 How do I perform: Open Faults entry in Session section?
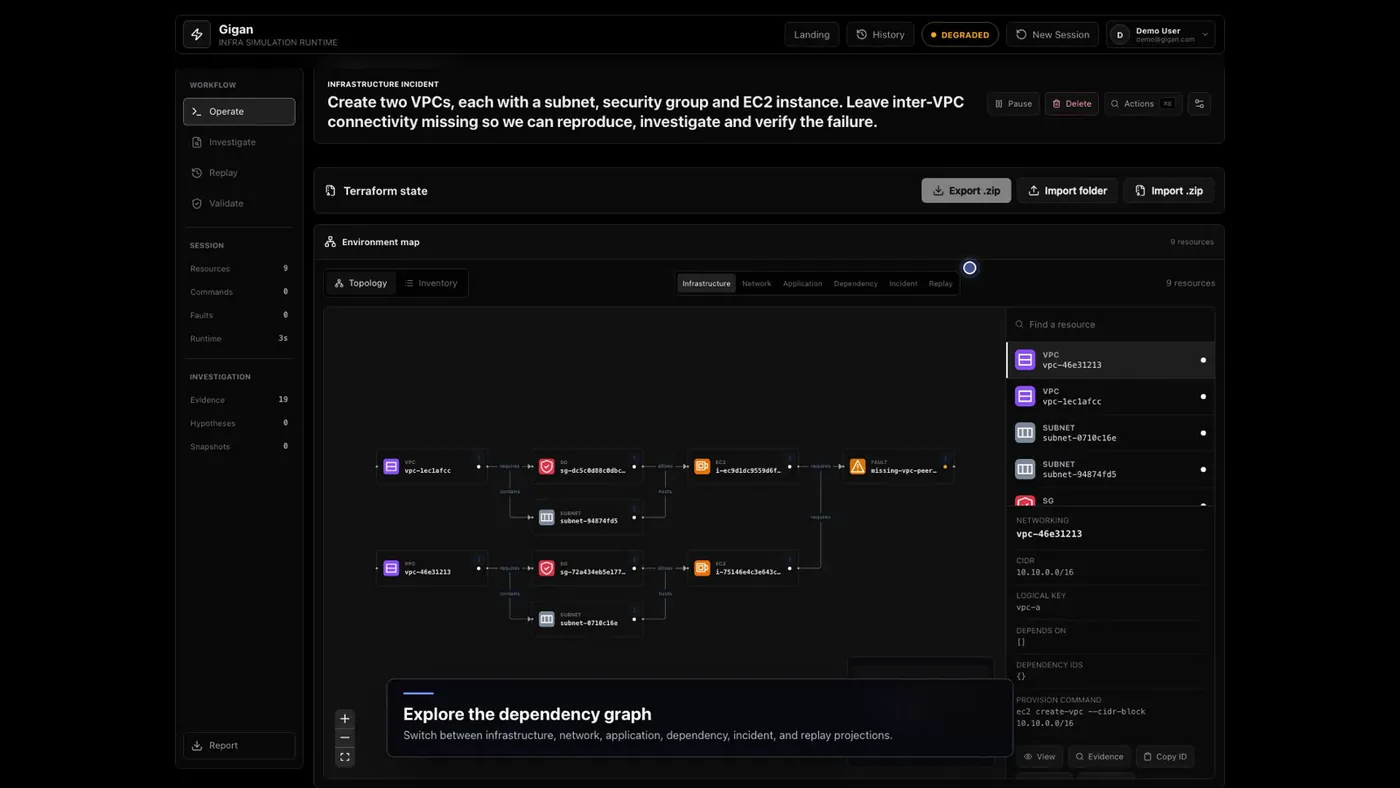coord(239,315)
